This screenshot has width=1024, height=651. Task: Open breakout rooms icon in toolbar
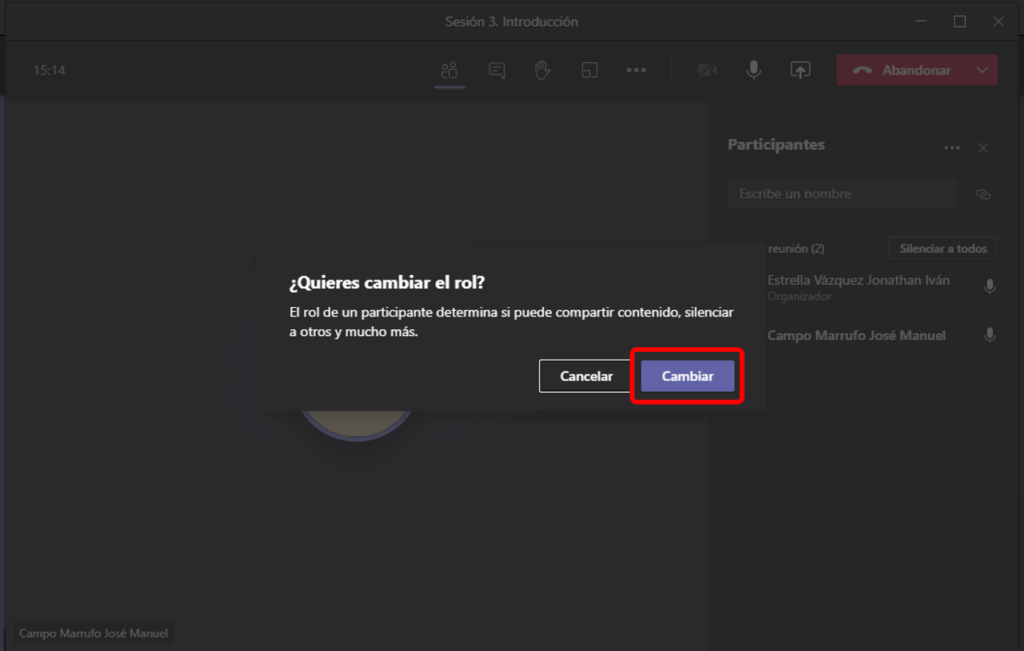click(x=589, y=70)
